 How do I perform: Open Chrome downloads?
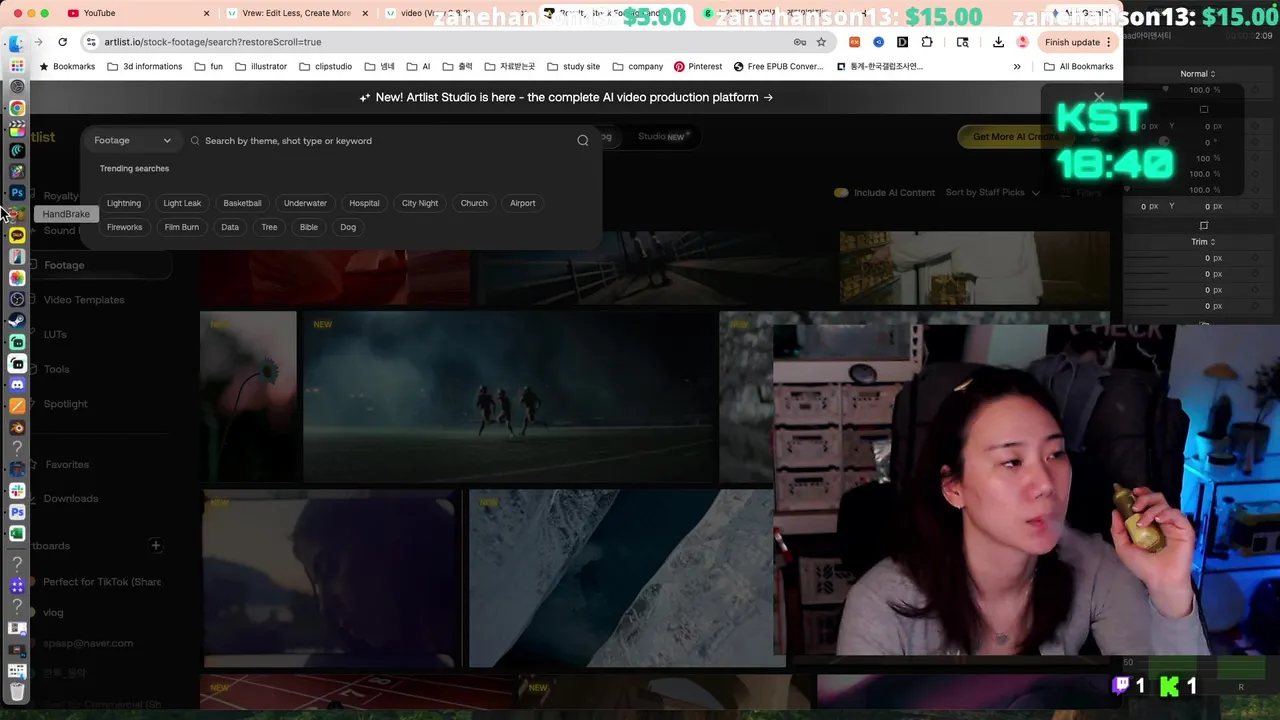coord(998,42)
